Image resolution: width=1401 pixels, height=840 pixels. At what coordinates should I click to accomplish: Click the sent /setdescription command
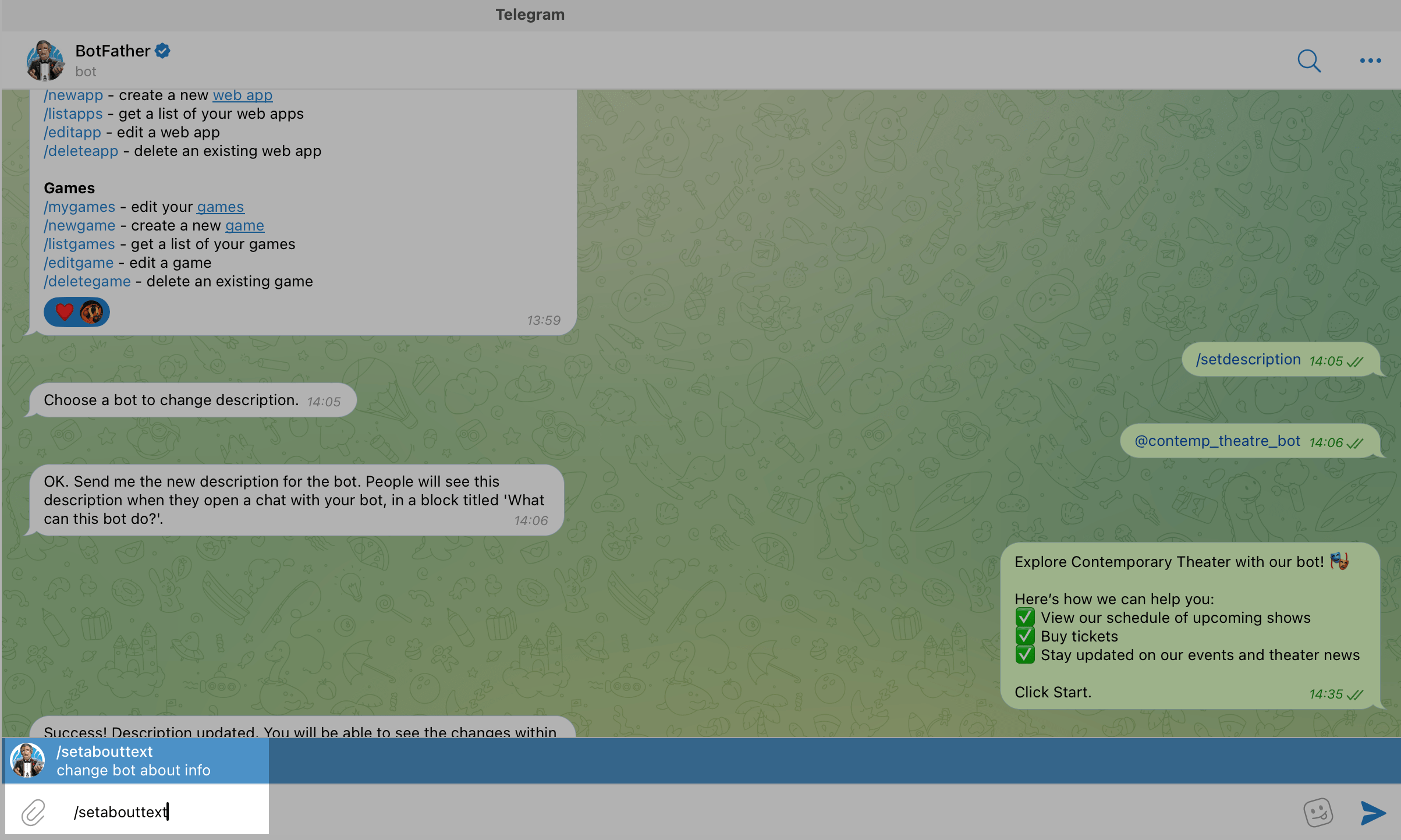tap(1248, 360)
